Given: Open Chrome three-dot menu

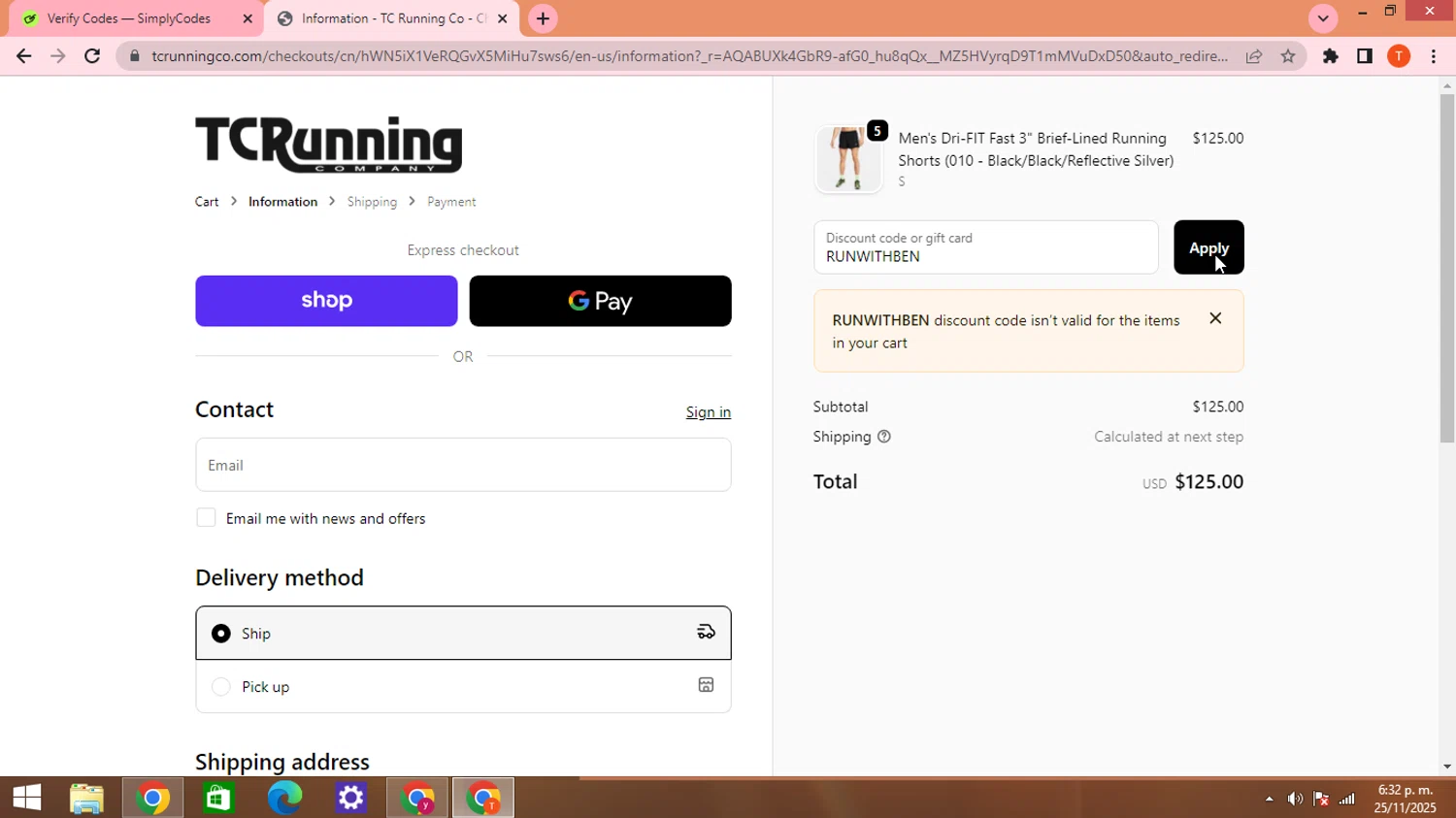Looking at the screenshot, I should coord(1434,56).
